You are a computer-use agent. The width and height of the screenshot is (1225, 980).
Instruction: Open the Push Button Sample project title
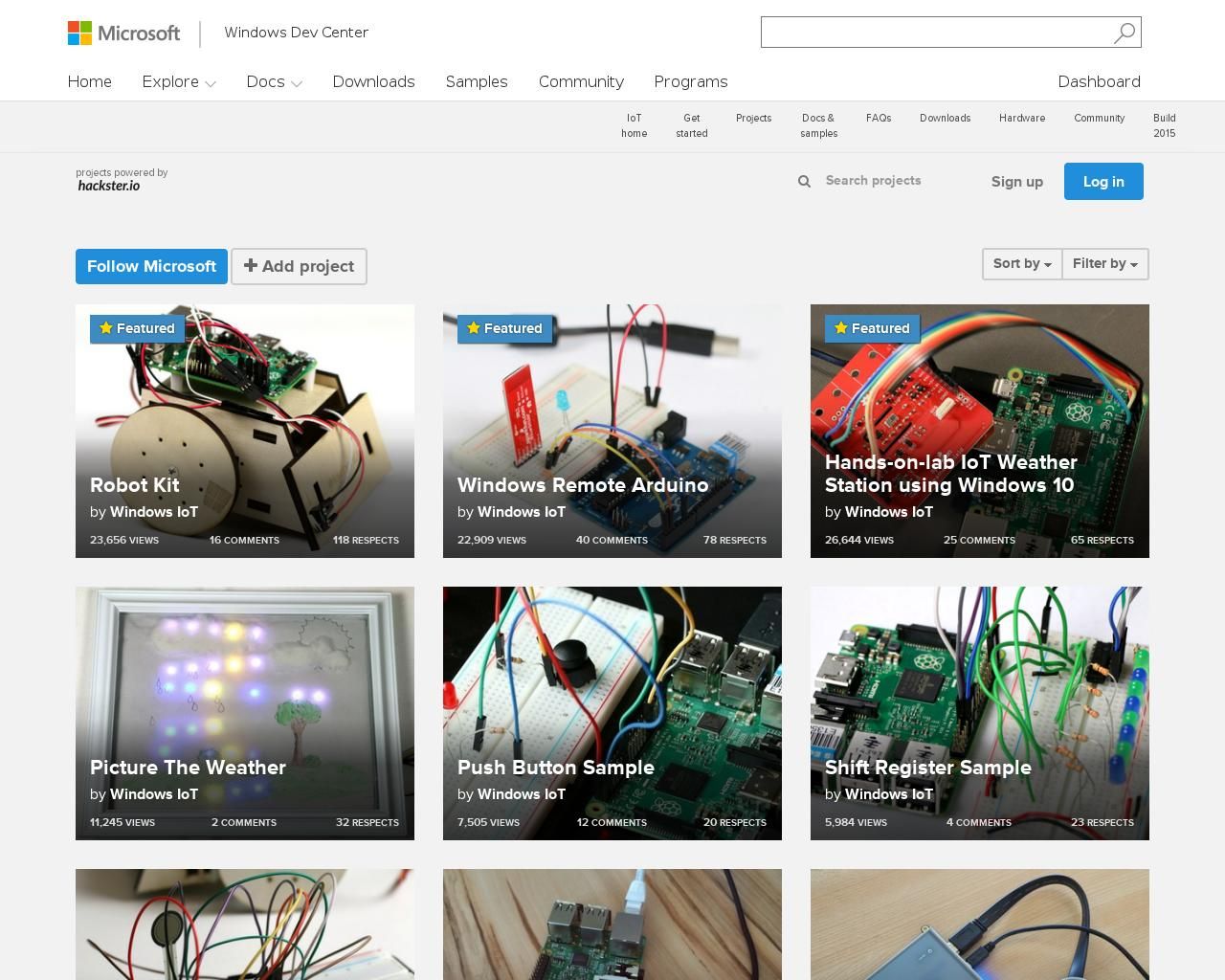[556, 768]
